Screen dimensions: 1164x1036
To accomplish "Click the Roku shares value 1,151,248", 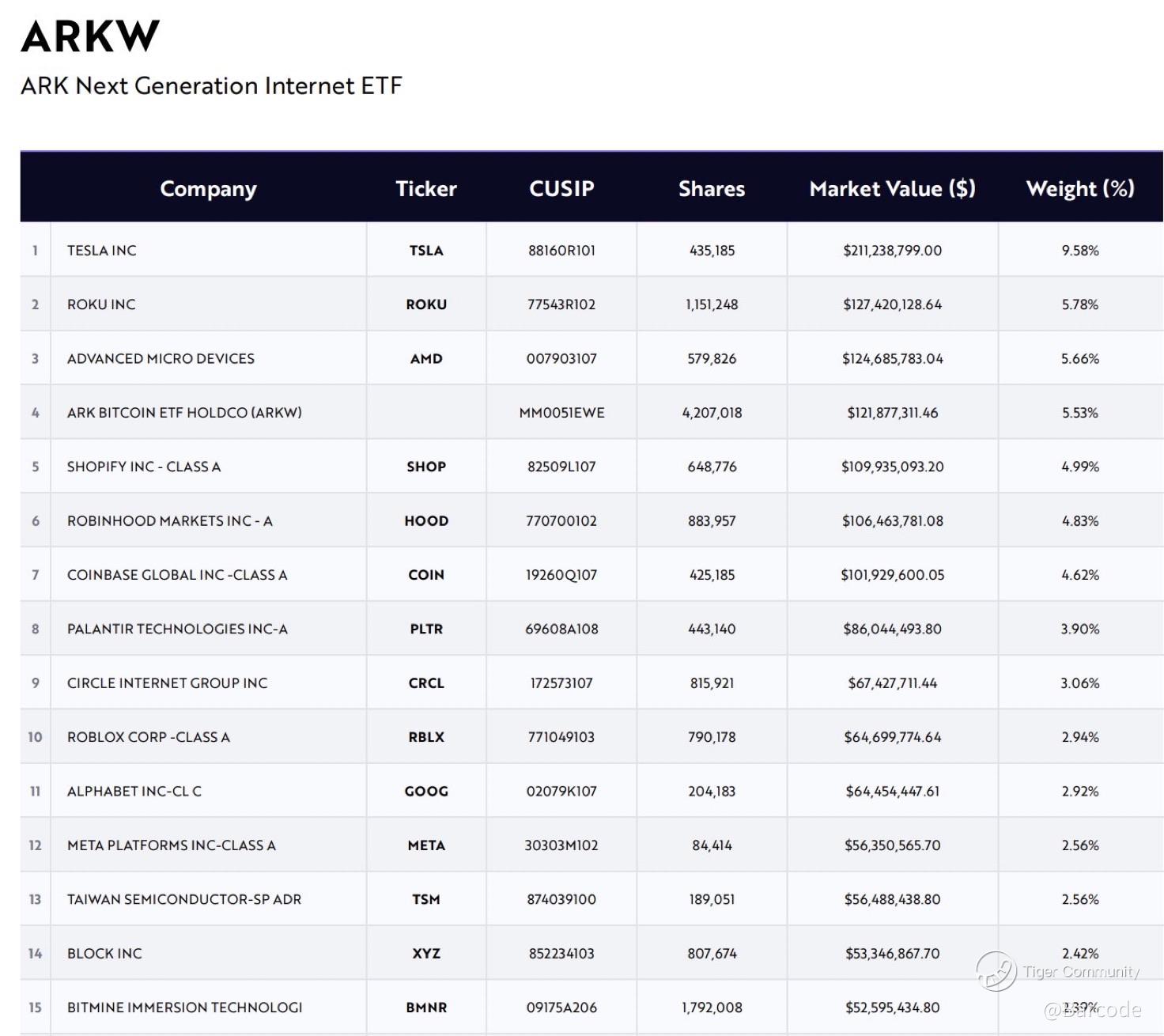I will (712, 304).
